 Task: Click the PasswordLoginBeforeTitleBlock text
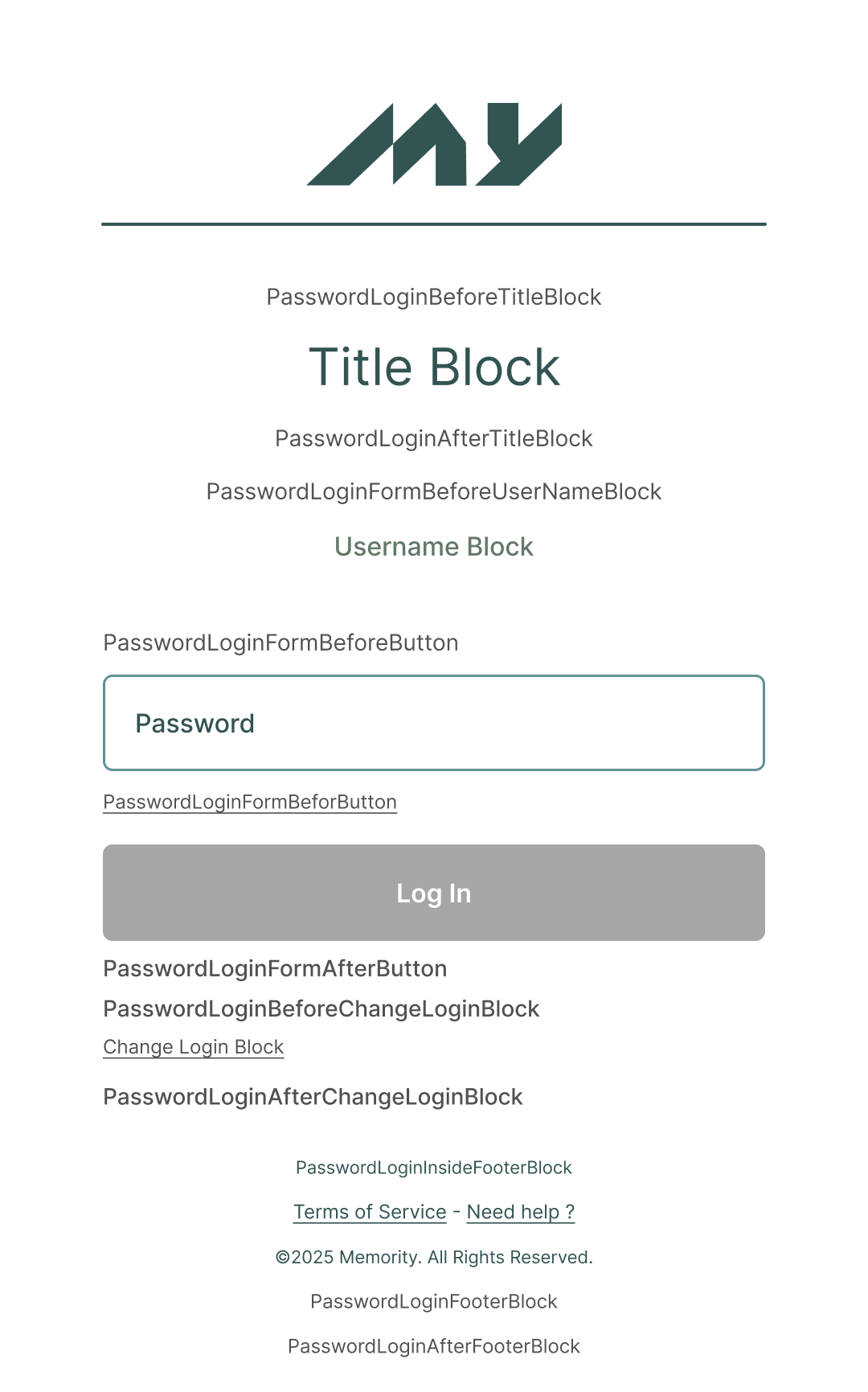(x=434, y=297)
